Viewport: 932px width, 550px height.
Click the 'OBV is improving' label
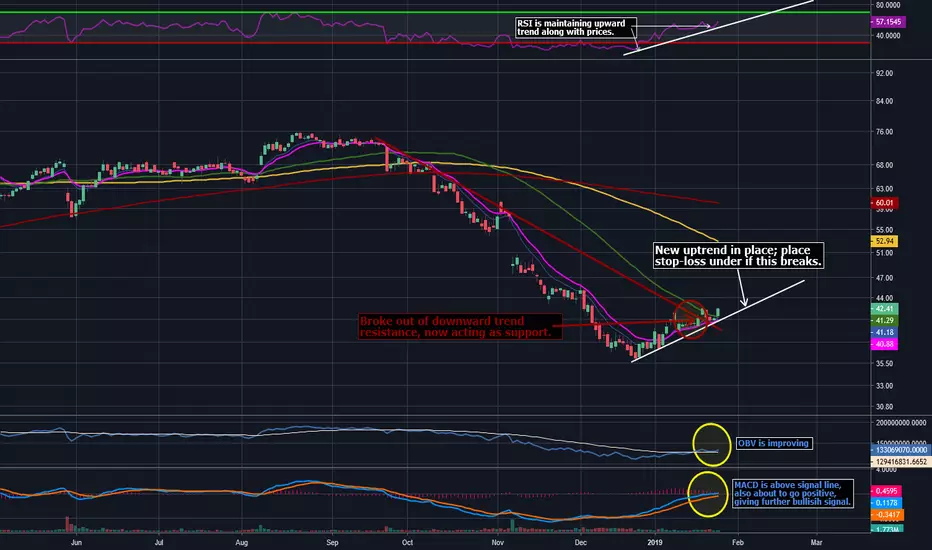tap(774, 444)
